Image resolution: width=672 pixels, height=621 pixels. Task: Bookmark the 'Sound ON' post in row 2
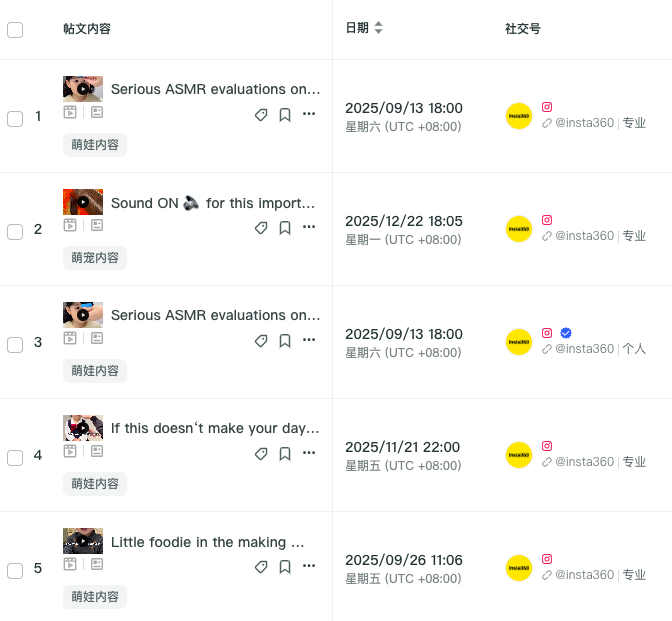[285, 228]
